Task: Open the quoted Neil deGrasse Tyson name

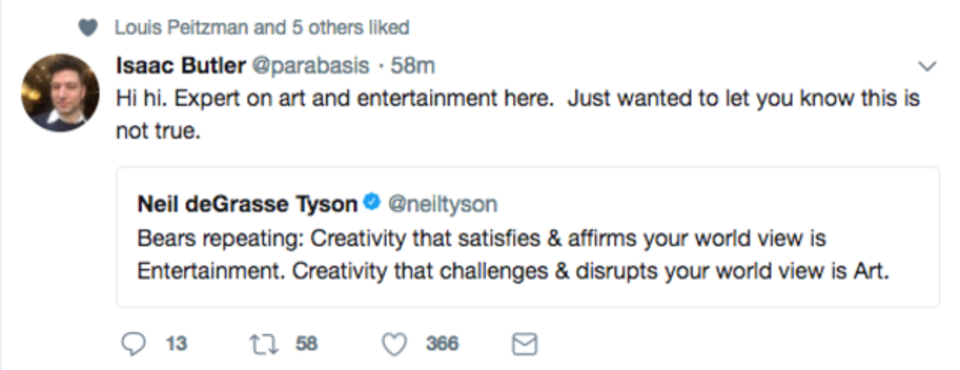Action: click(247, 205)
